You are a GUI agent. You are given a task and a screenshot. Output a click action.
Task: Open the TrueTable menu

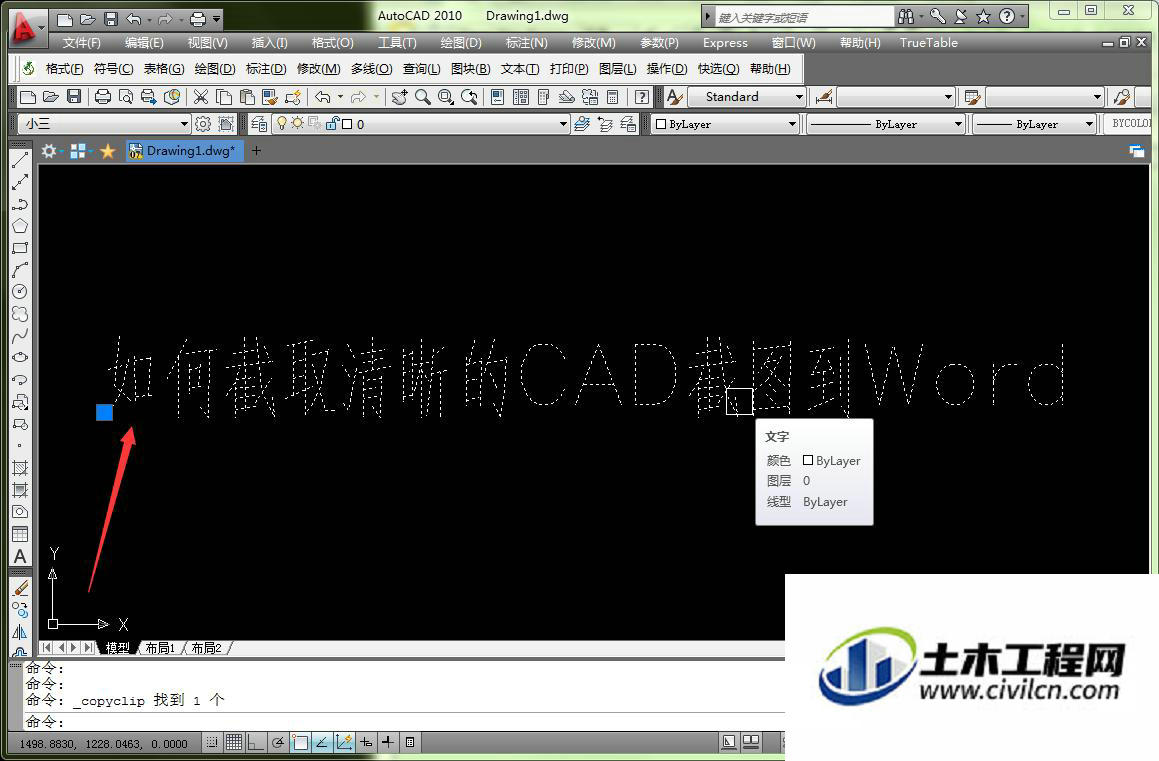point(928,43)
